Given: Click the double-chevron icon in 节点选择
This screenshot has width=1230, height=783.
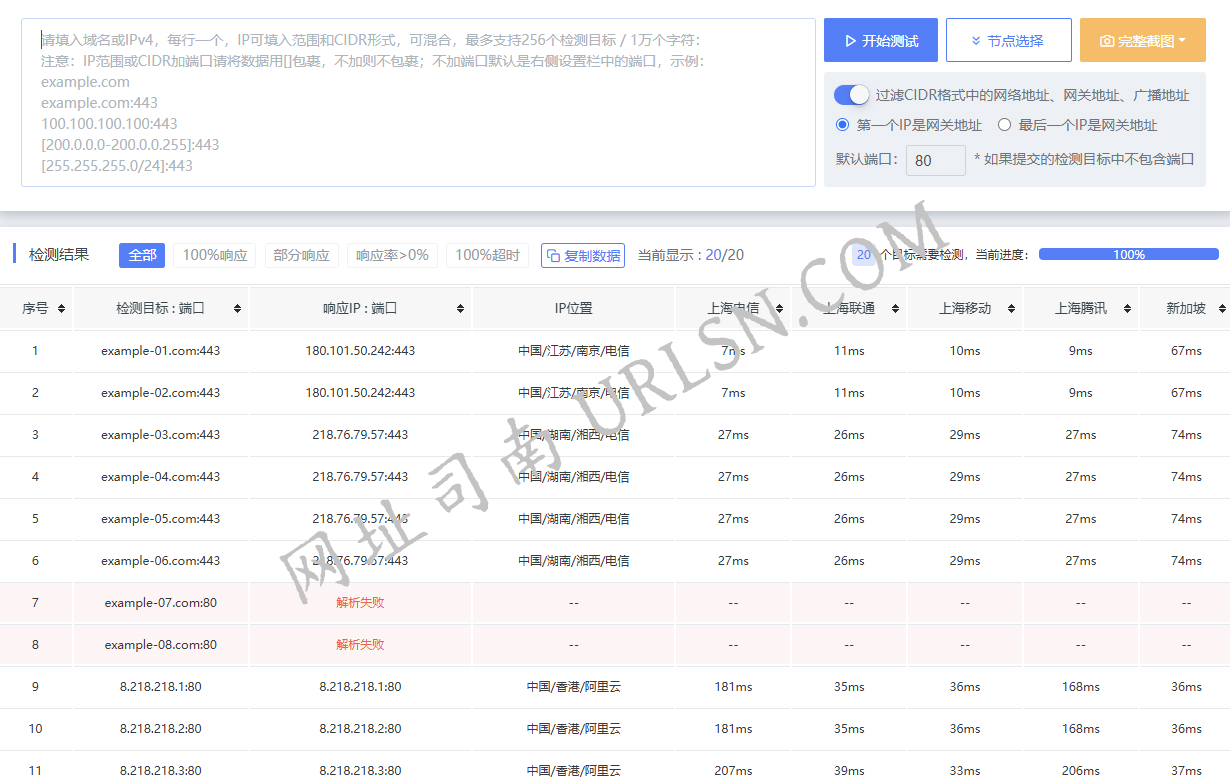Looking at the screenshot, I should [974, 40].
